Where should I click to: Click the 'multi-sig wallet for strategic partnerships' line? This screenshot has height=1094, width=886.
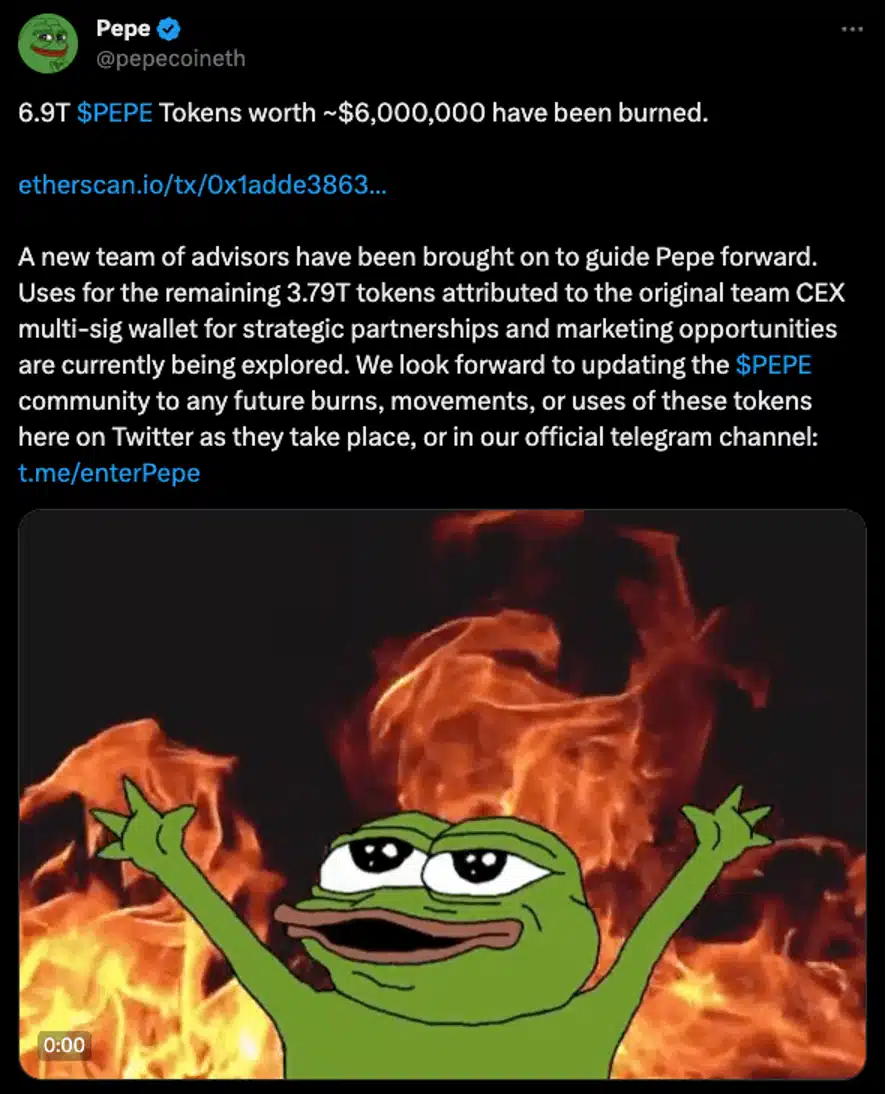pyautogui.click(x=428, y=329)
